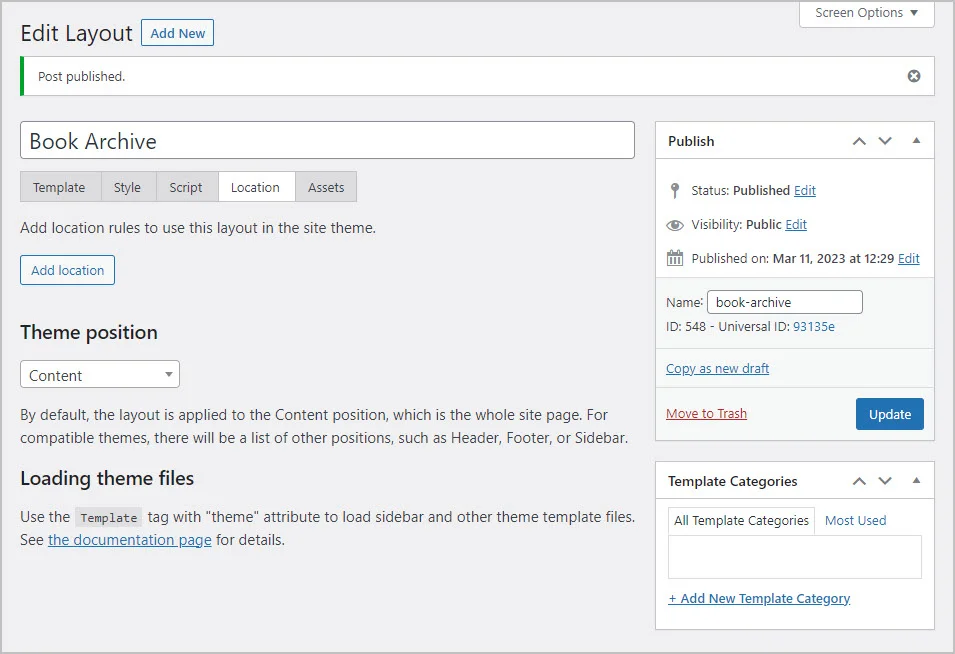Click the Update button
Image resolution: width=955 pixels, height=654 pixels.
(x=889, y=413)
